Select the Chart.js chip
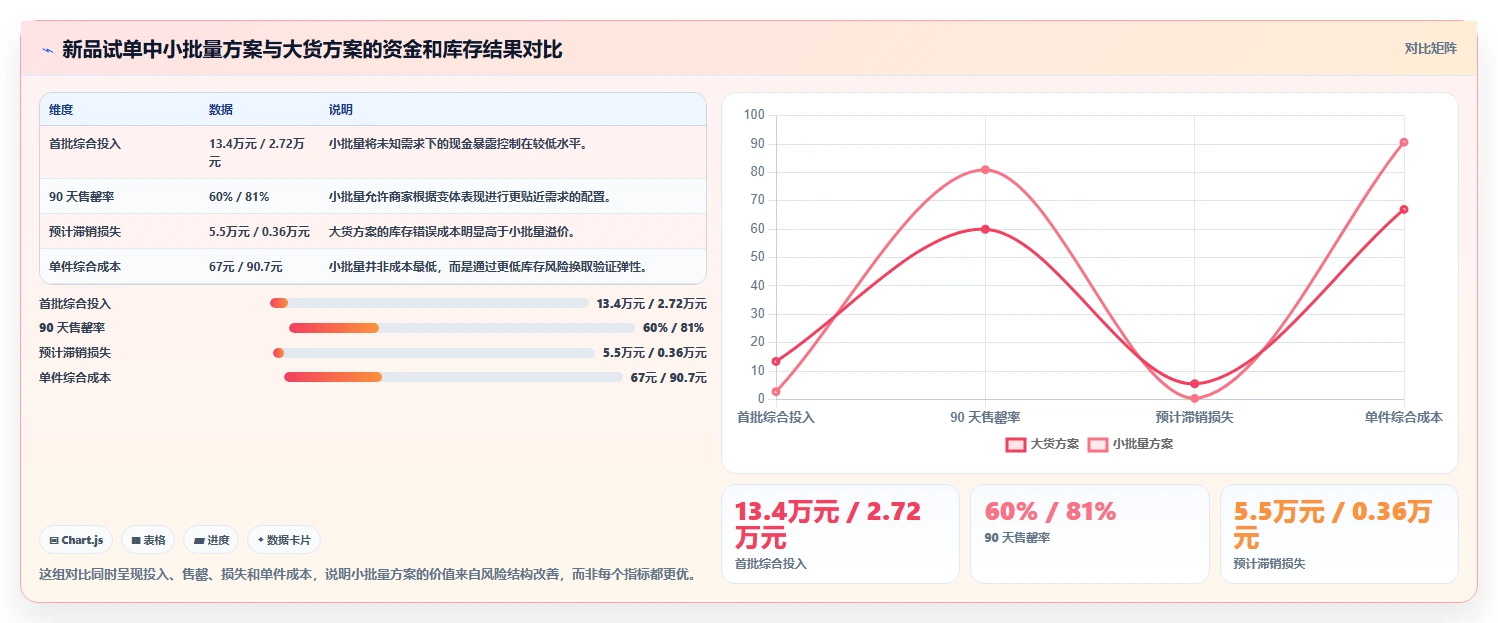The image size is (1498, 623). pos(77,540)
